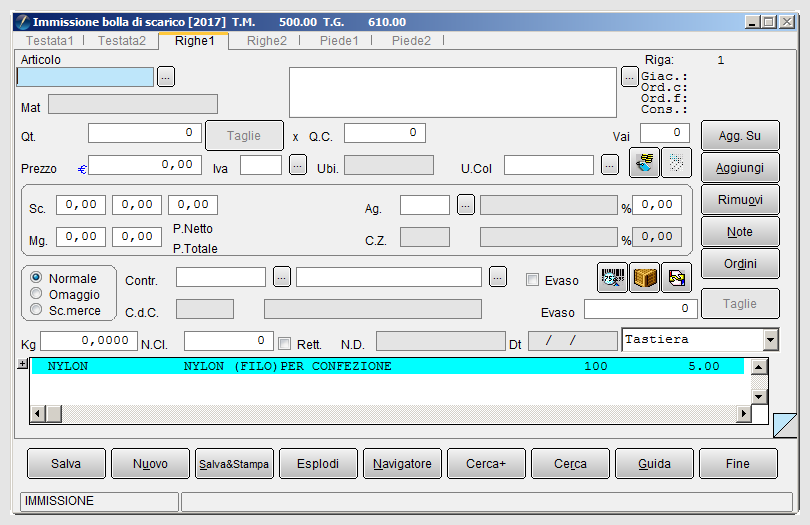Screen dimensions: 810x525
Task: Open the Iva lookup (…) button
Action: pos(298,165)
